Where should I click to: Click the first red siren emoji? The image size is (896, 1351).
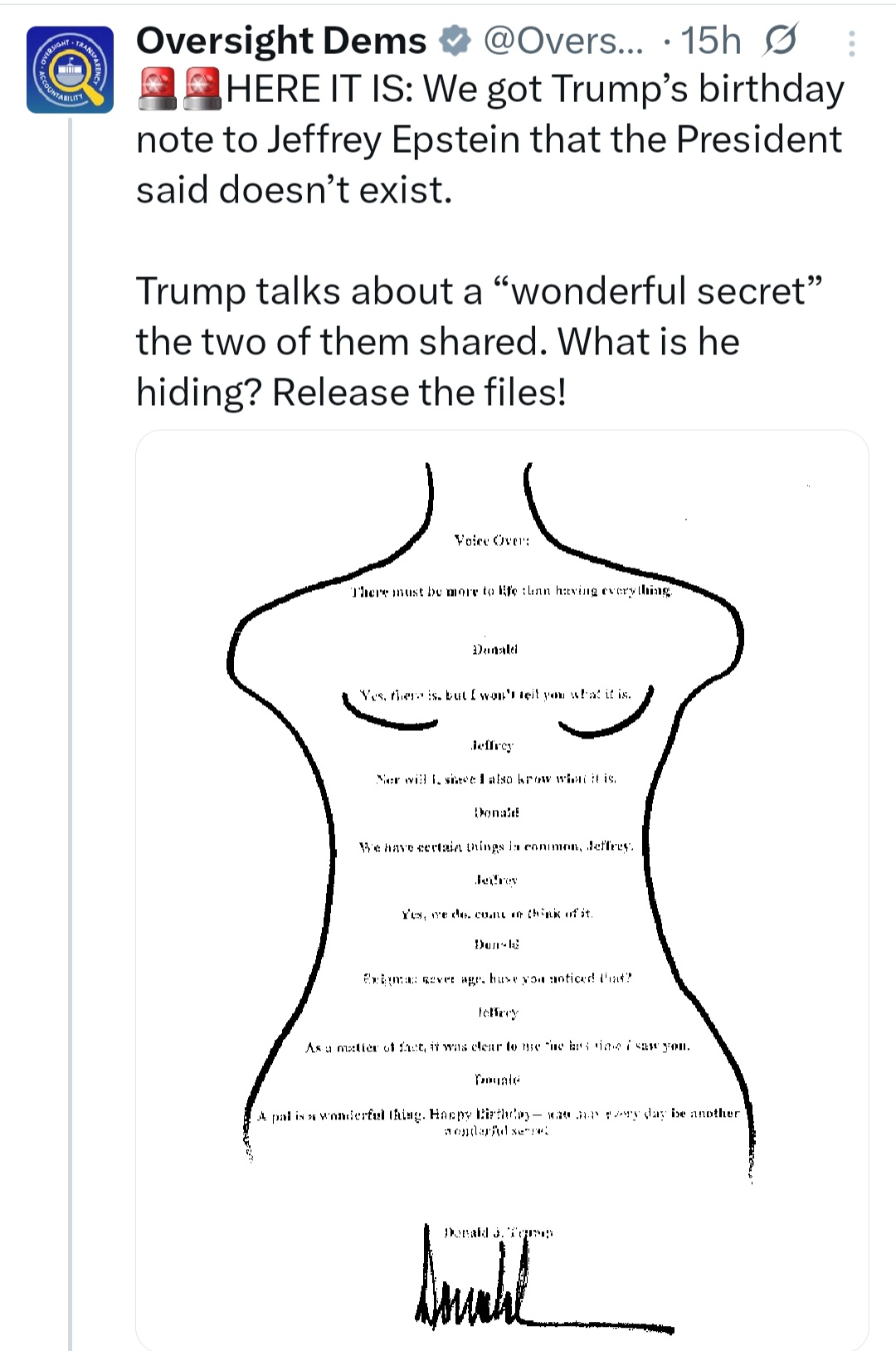tap(157, 90)
